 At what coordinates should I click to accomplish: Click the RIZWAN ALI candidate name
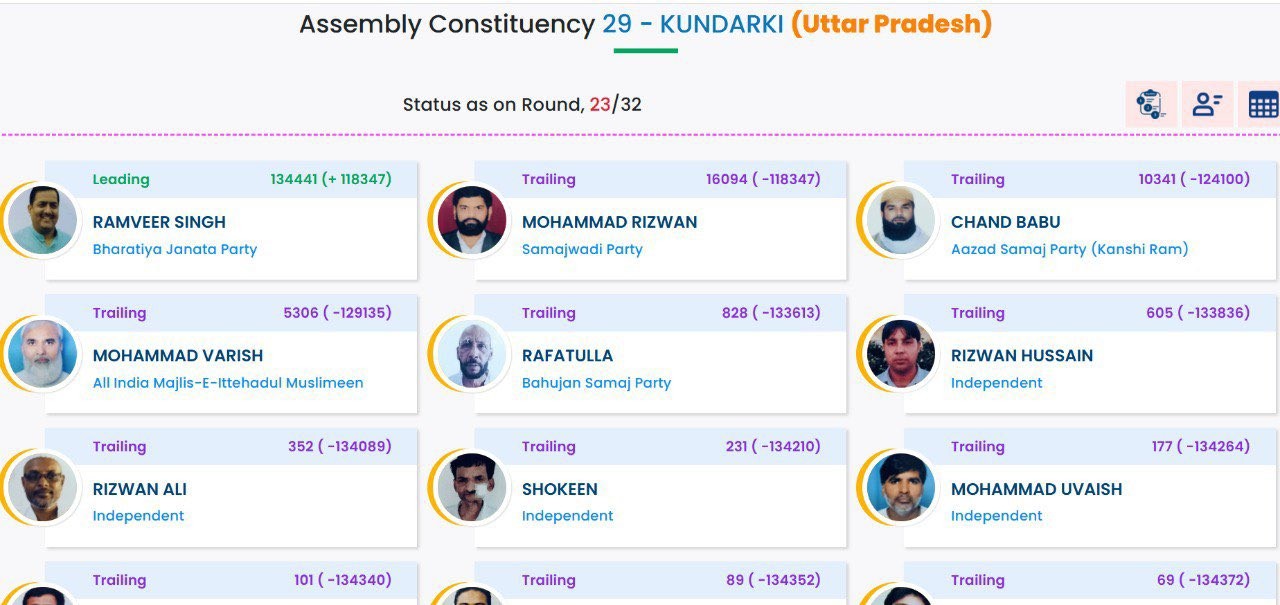[x=139, y=489]
